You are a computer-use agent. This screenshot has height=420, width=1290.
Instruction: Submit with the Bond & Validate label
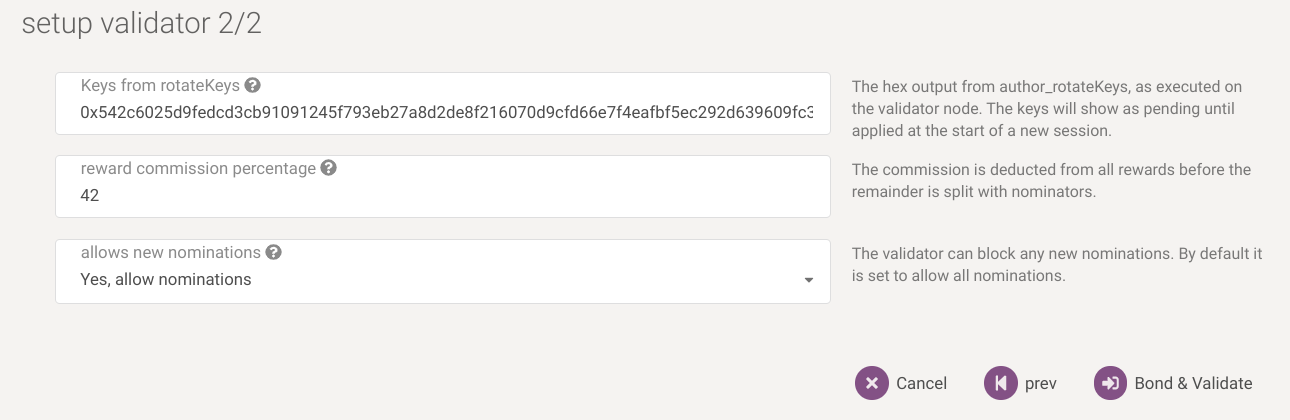coord(1193,383)
